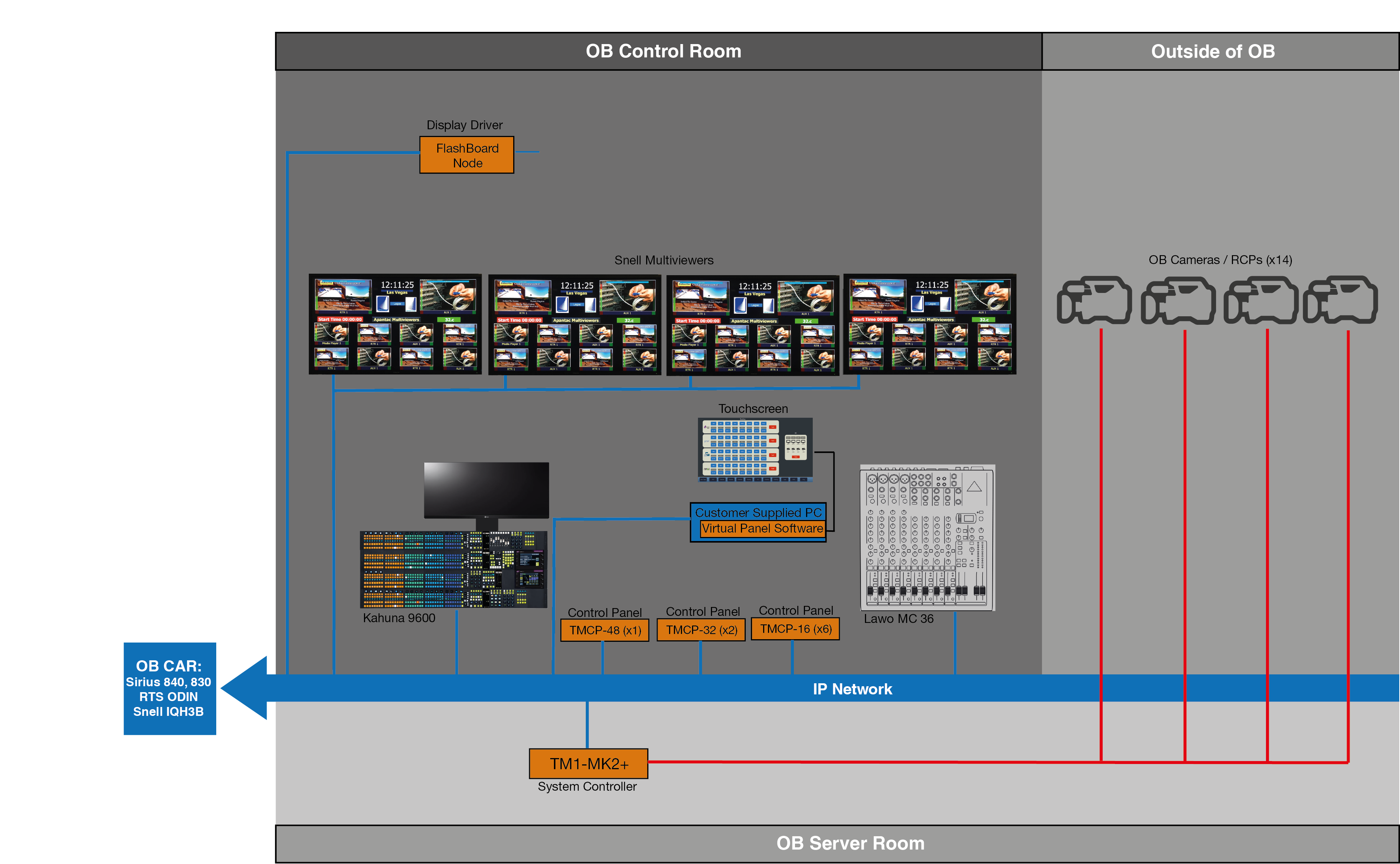Click the third OB camera icon
Image resolution: width=1400 pixels, height=864 pixels.
click(x=1261, y=300)
